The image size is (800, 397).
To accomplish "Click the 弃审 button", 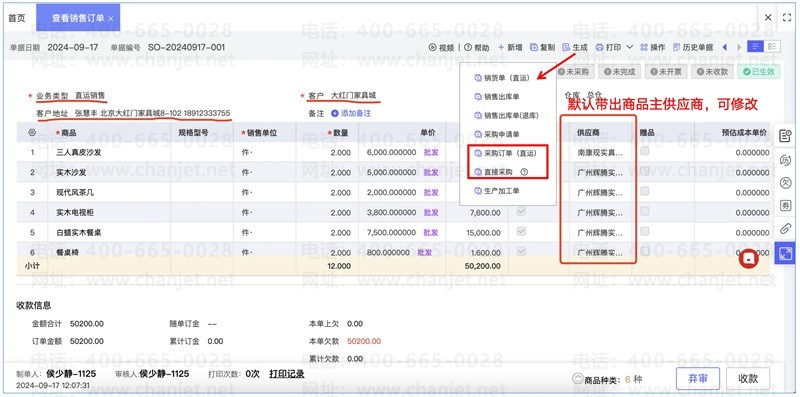I will coord(697,379).
